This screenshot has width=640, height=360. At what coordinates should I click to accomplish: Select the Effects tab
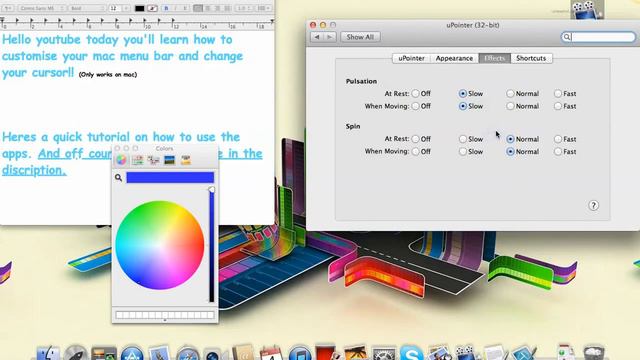coord(494,58)
